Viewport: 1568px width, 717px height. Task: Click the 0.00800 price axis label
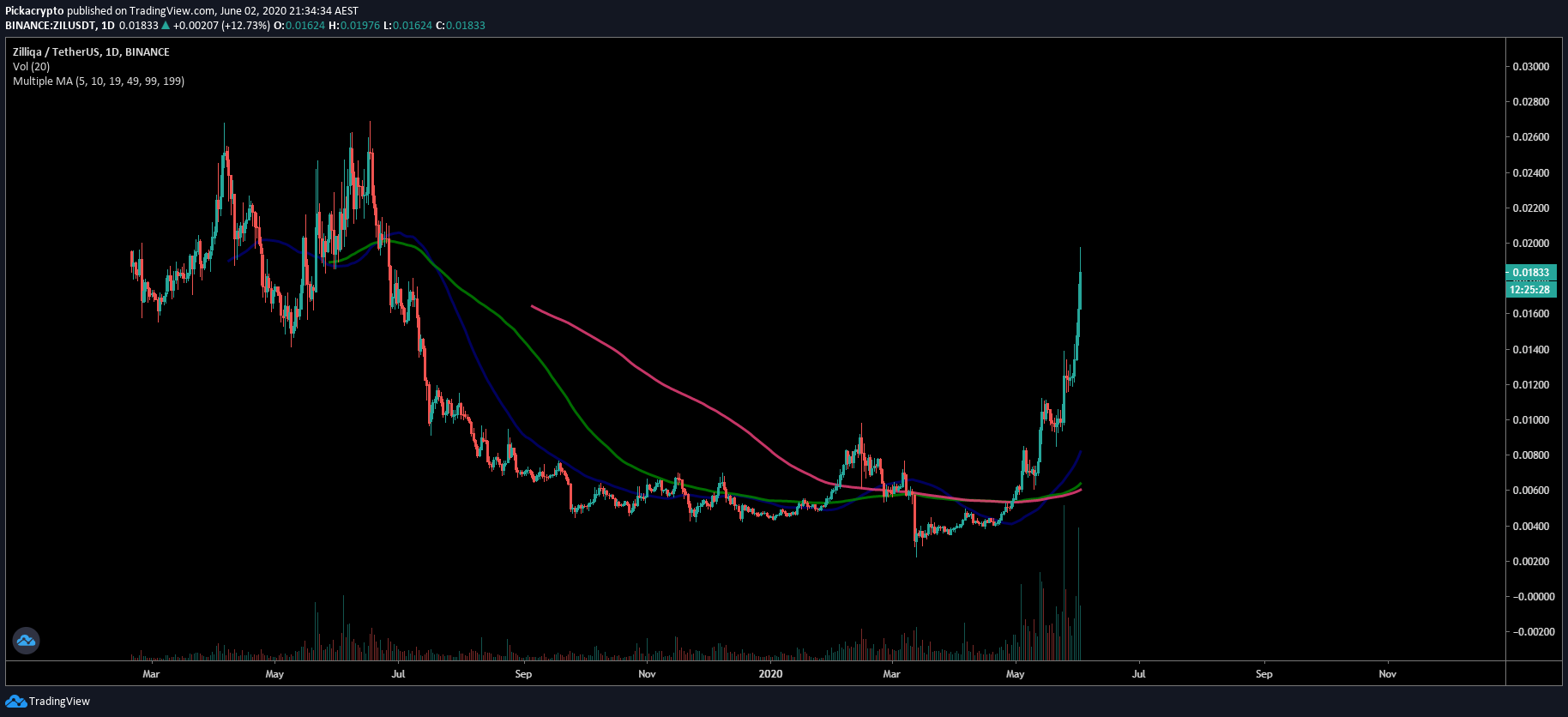[x=1531, y=455]
